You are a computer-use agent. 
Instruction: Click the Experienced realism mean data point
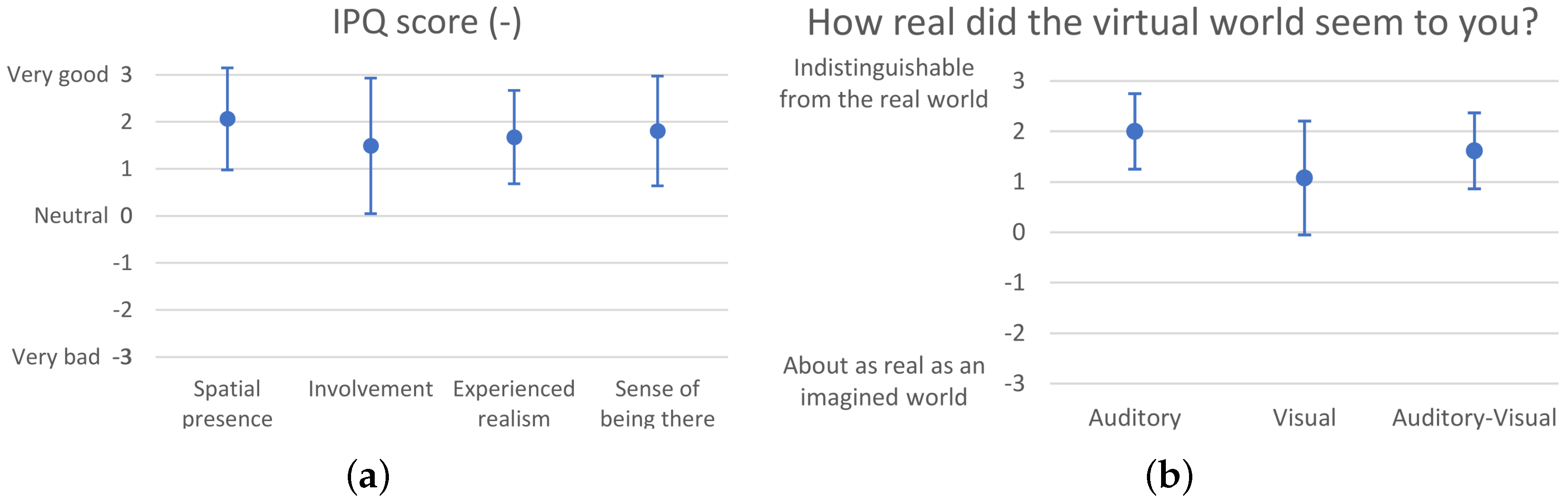point(514,138)
